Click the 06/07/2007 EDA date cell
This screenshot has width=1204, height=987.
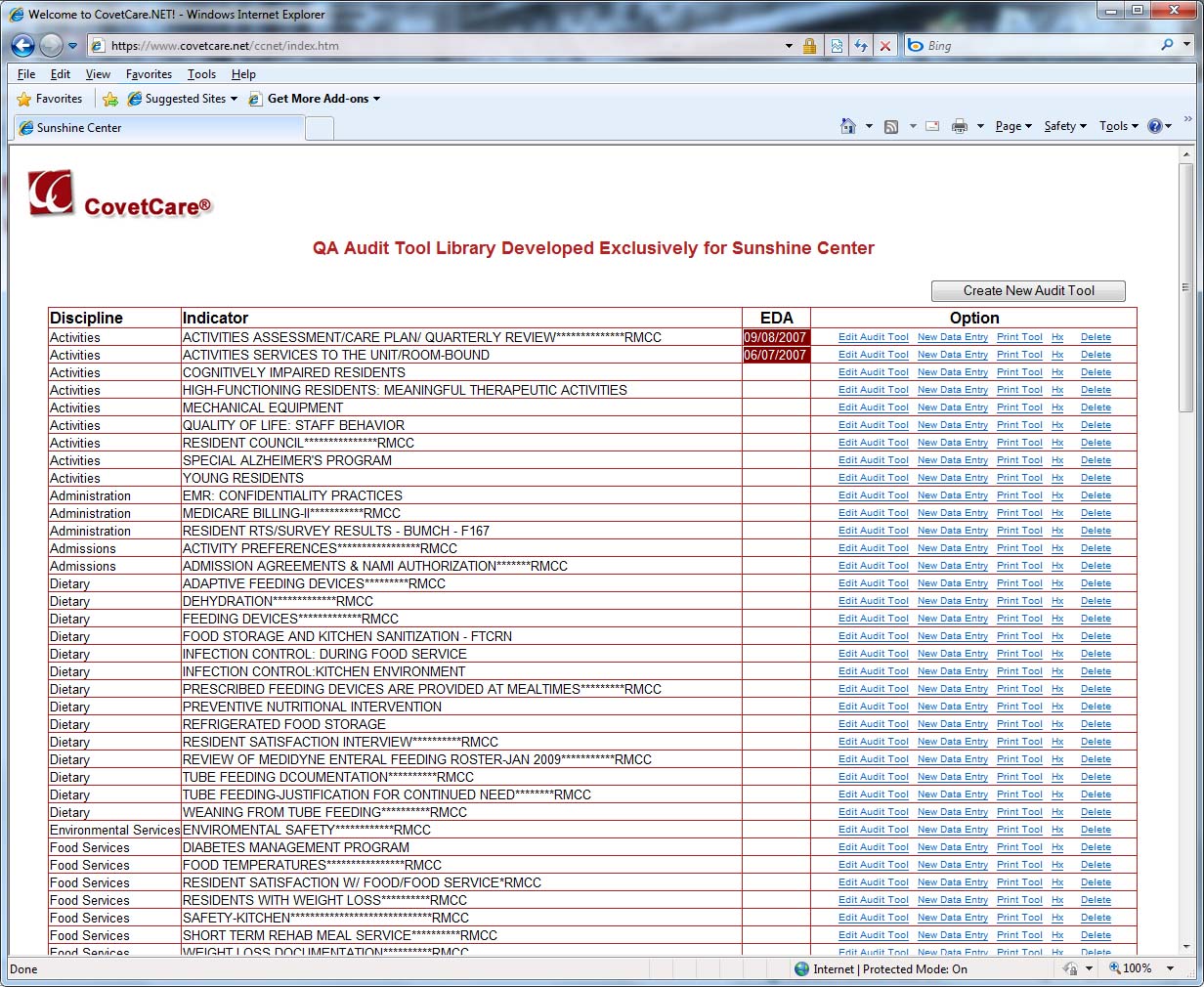click(776, 355)
